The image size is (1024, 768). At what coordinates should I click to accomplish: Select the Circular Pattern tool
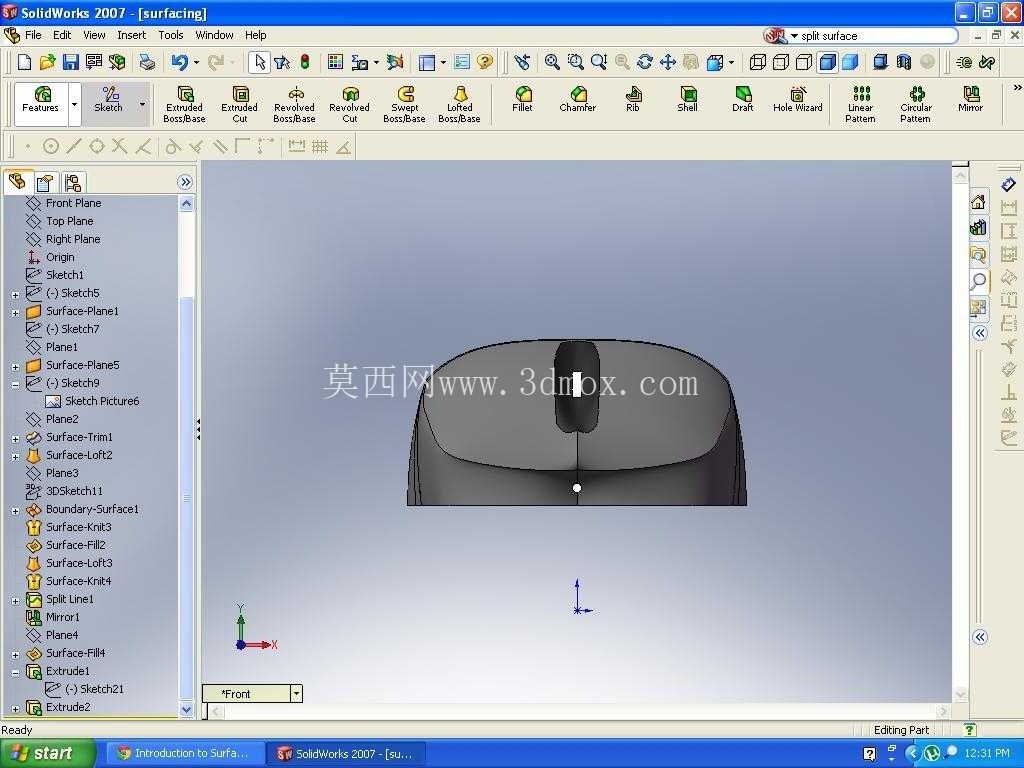(x=916, y=104)
